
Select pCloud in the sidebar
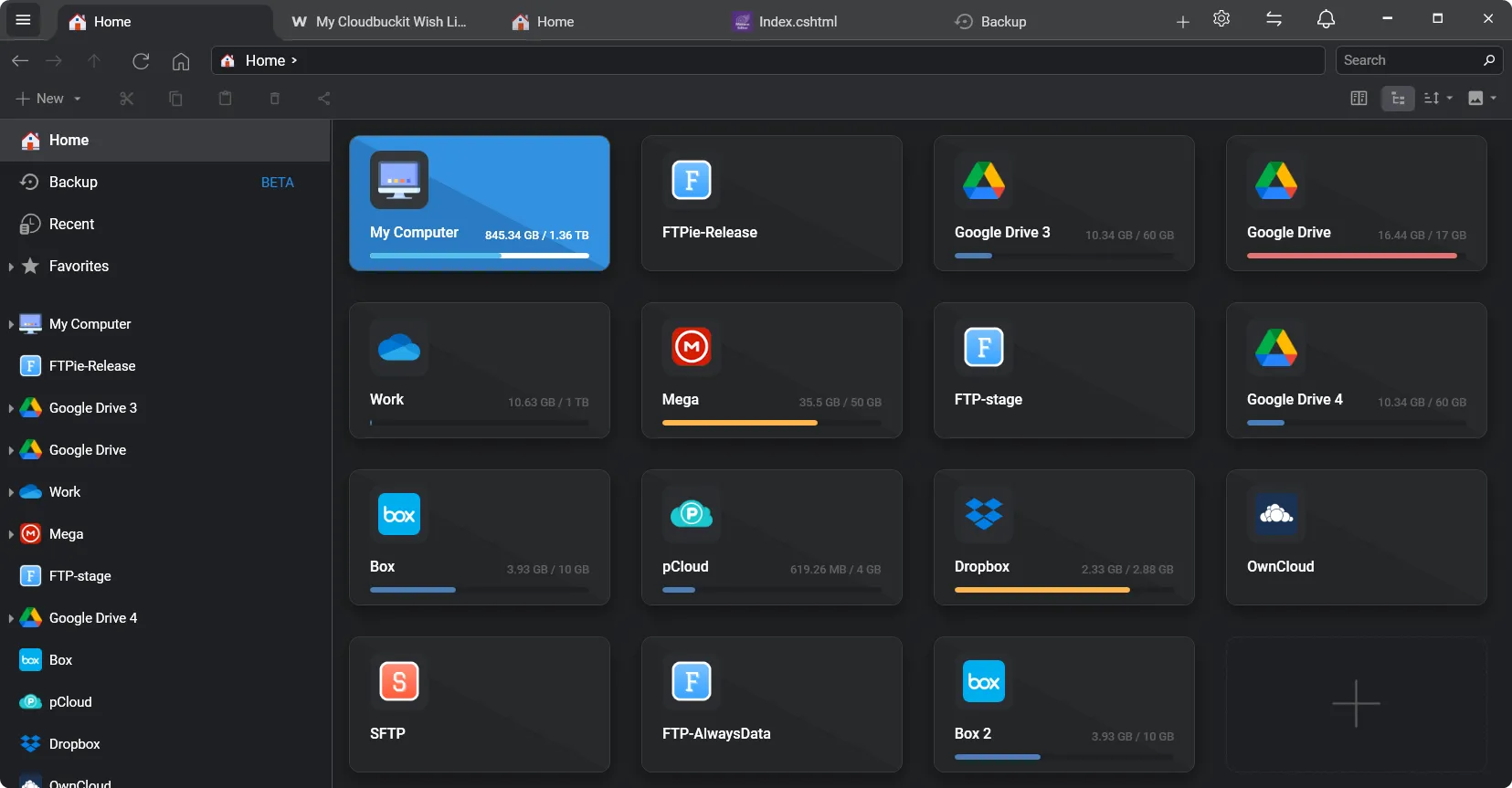[x=164, y=702]
